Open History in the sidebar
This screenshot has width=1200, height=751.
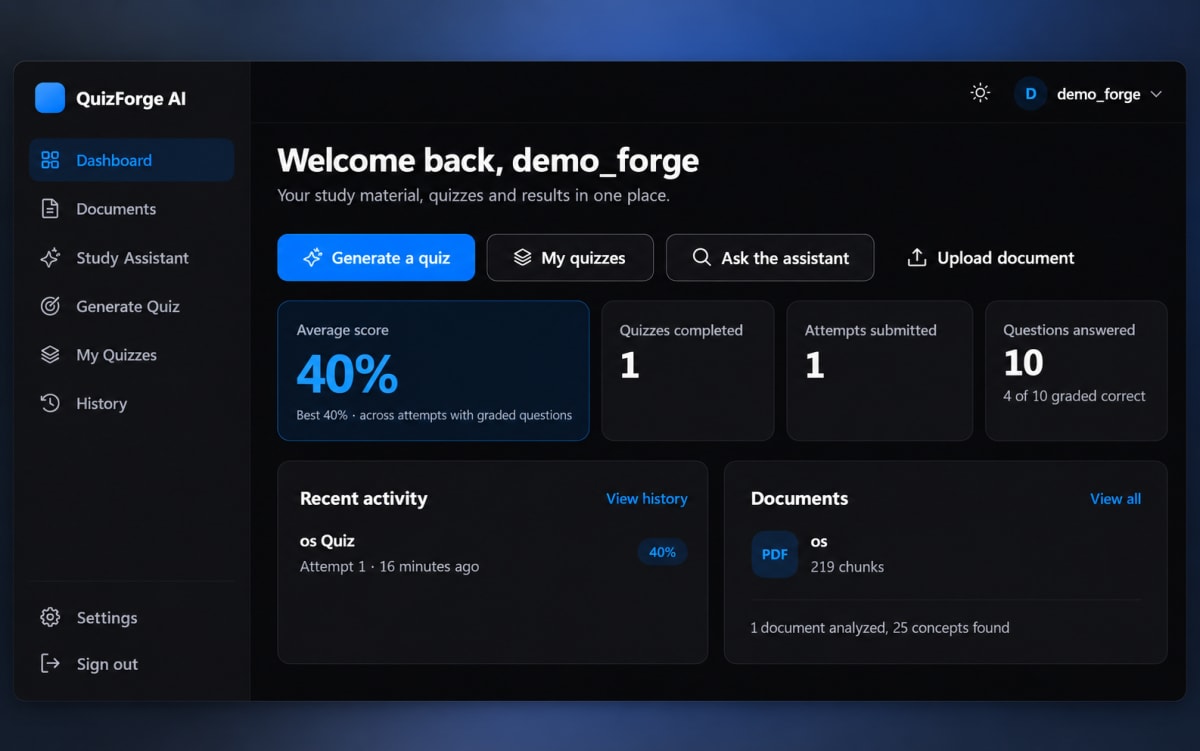(x=131, y=403)
